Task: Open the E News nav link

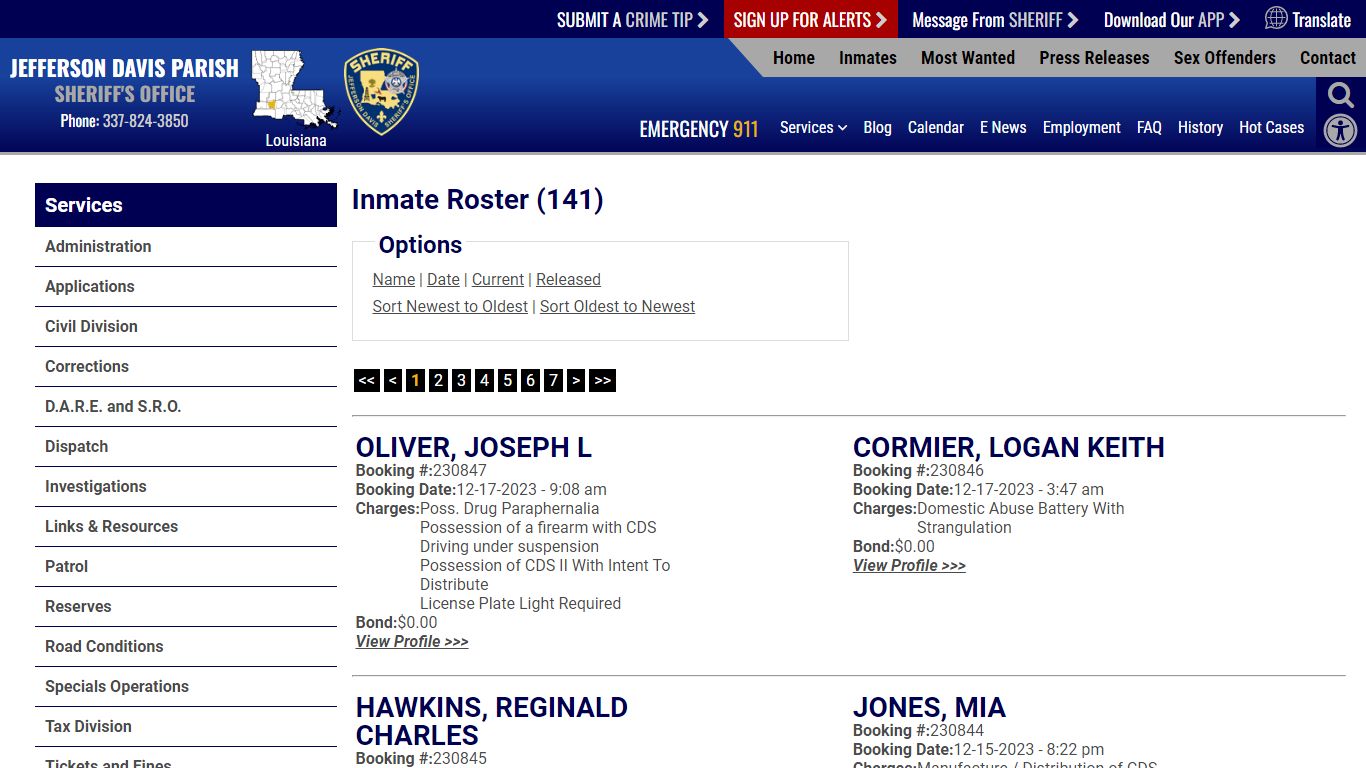Action: click(1003, 127)
